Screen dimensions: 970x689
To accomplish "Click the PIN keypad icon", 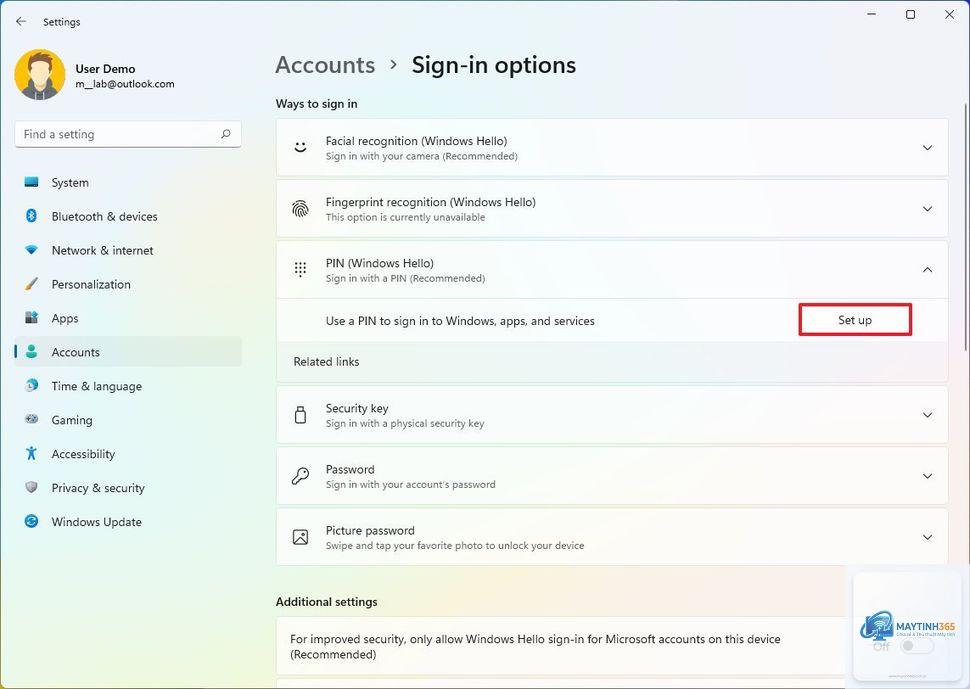I will point(301,270).
